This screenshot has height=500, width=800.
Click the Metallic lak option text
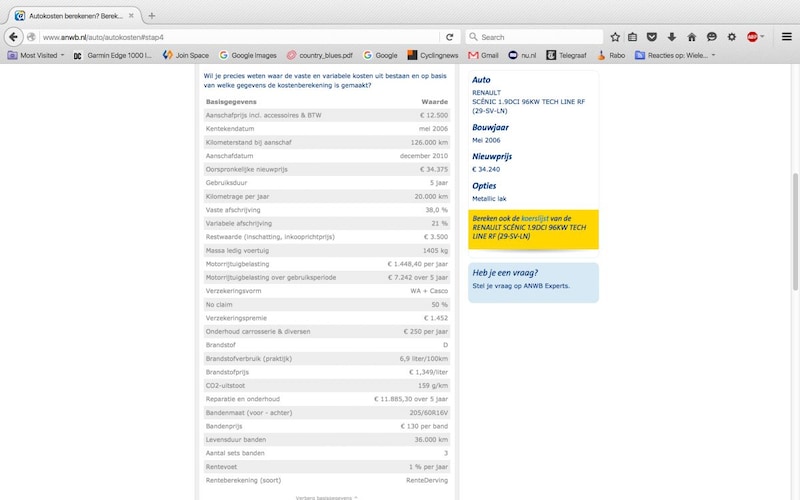point(489,198)
